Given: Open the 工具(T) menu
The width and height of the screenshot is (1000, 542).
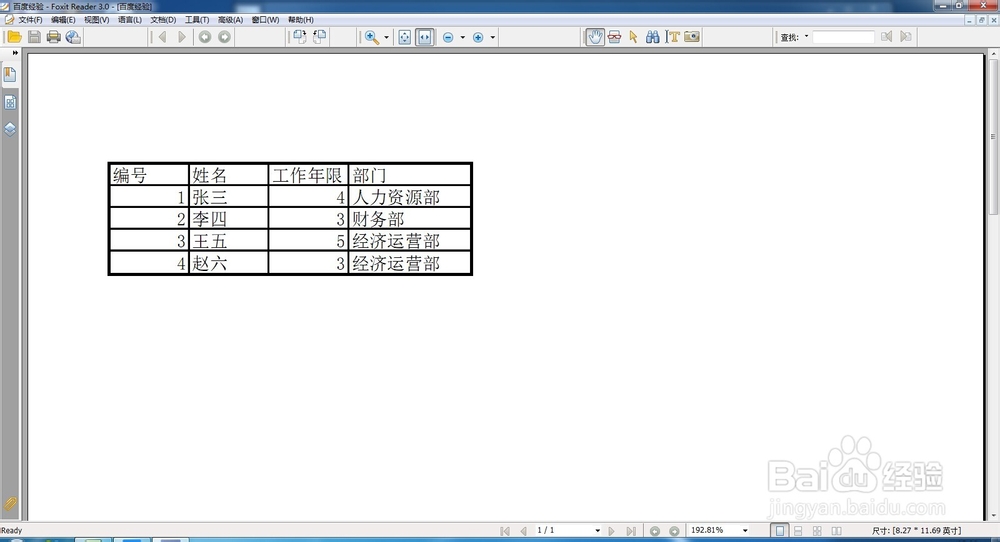Looking at the screenshot, I should 196,20.
